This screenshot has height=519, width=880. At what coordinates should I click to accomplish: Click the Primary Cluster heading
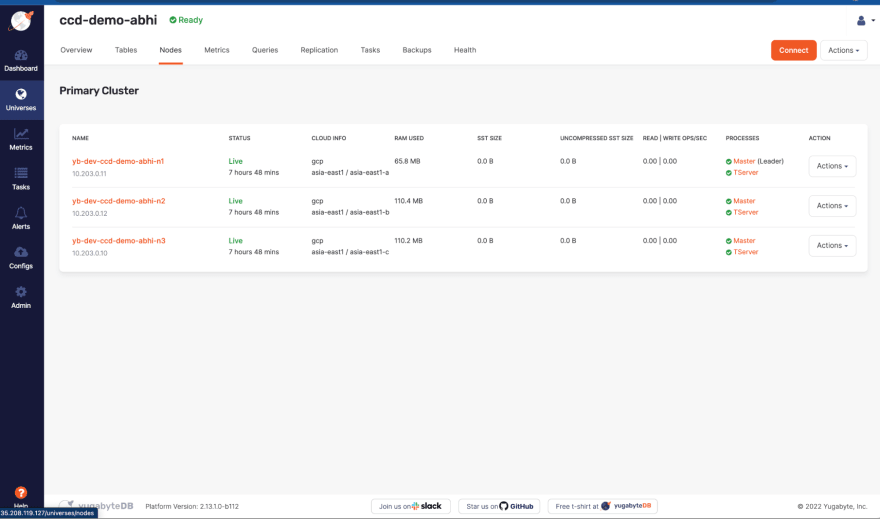point(99,91)
